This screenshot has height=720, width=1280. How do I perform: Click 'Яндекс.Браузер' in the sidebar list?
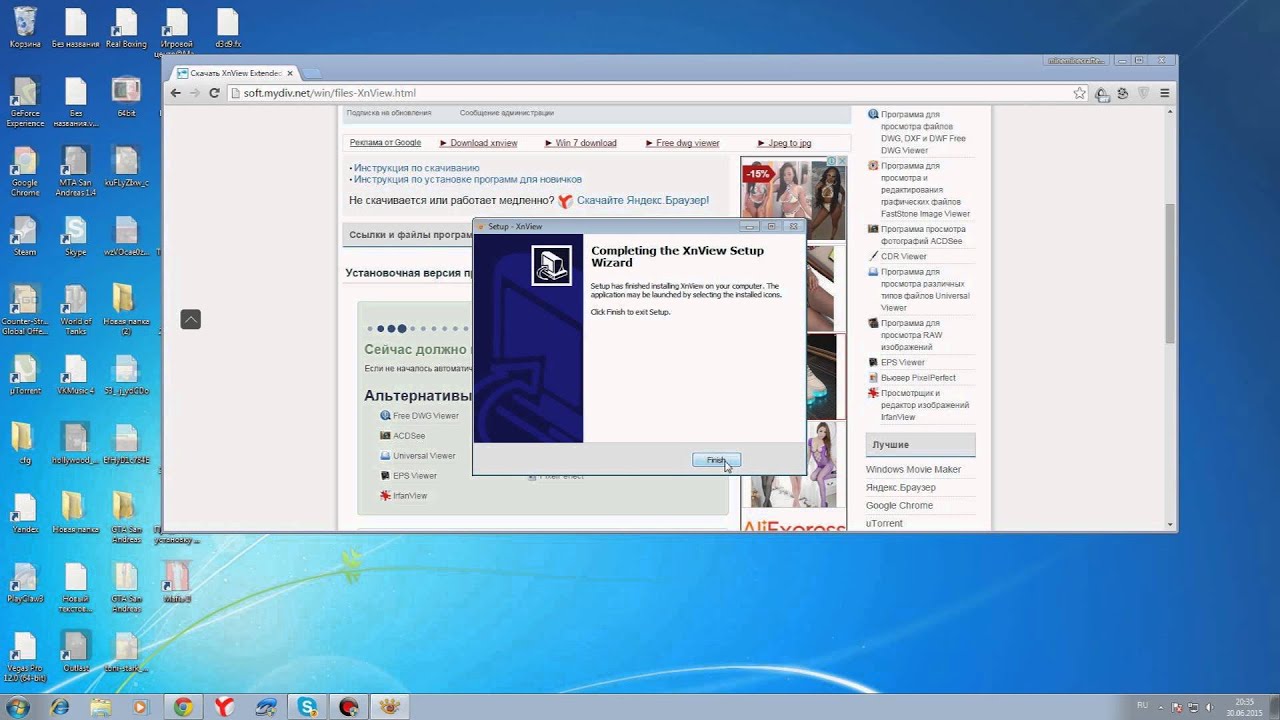(x=901, y=488)
